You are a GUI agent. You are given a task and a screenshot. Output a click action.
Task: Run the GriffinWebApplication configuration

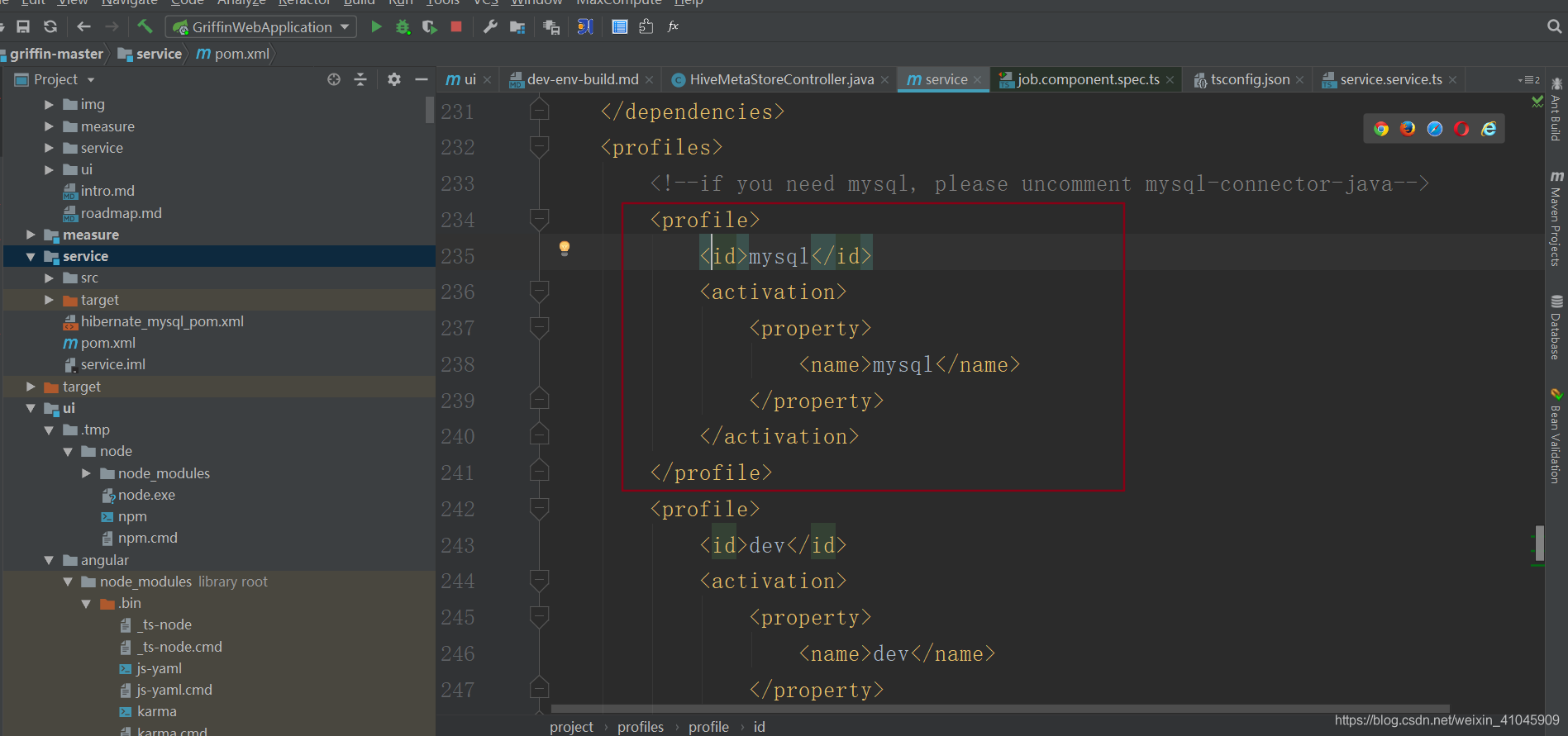pos(376,26)
